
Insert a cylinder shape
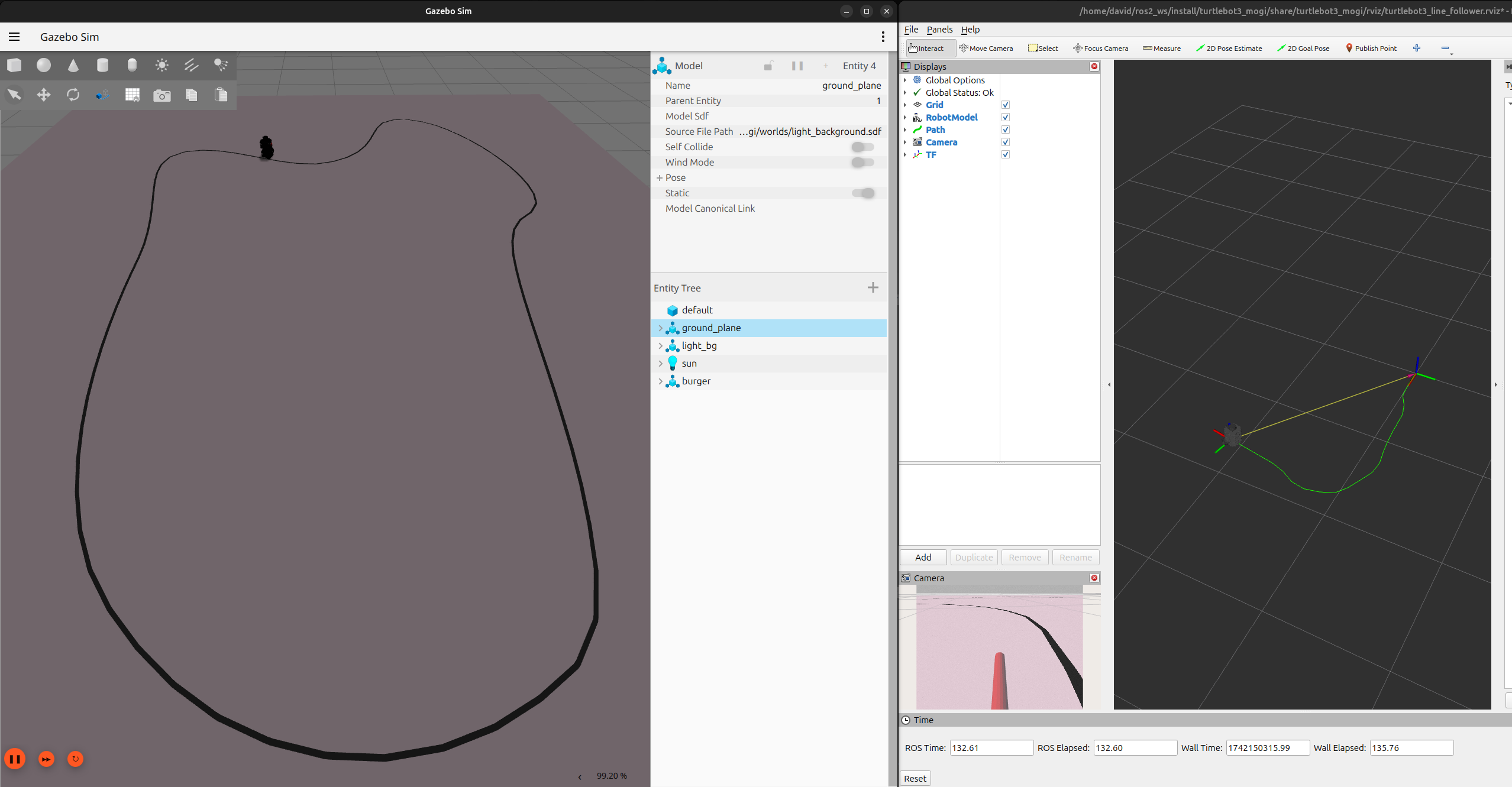[103, 65]
